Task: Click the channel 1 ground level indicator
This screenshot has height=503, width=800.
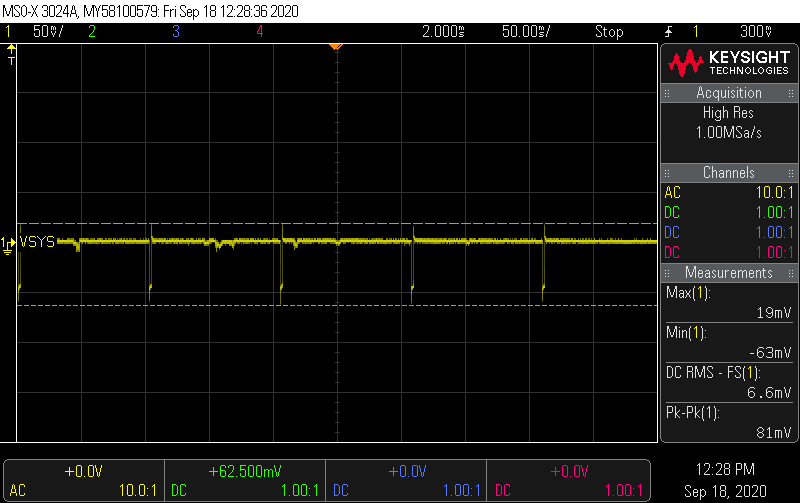Action: pyautogui.click(x=8, y=245)
